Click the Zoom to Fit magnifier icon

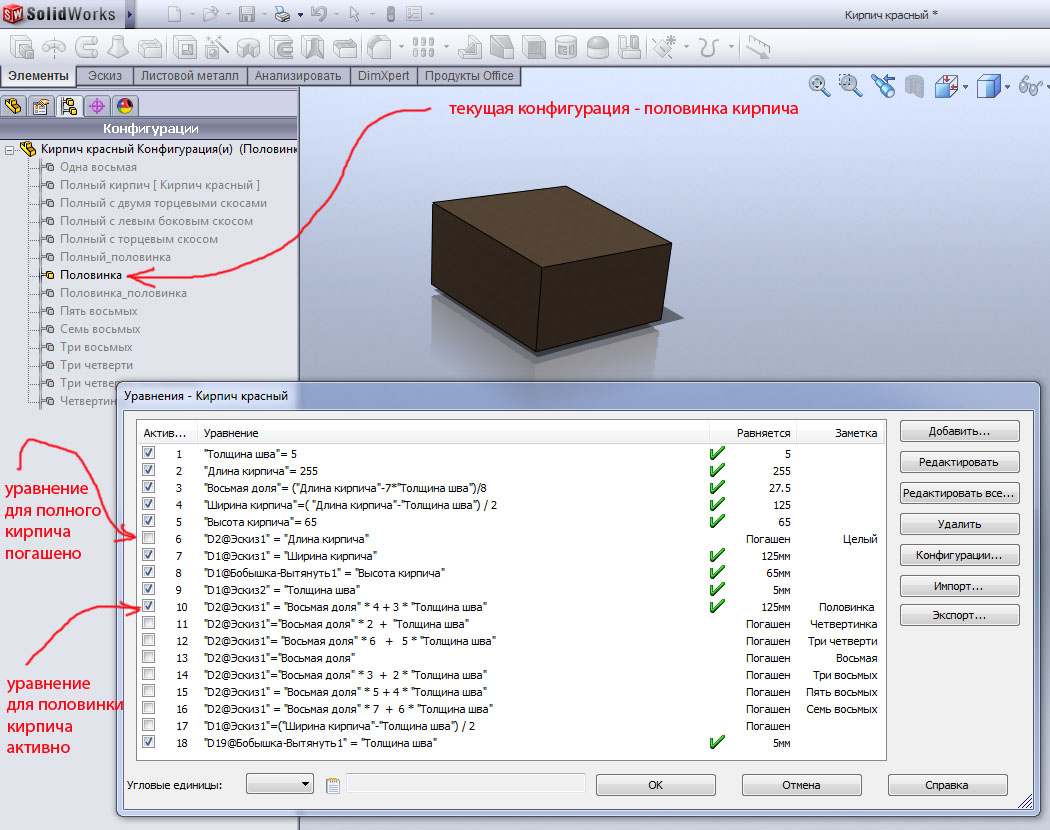point(819,86)
